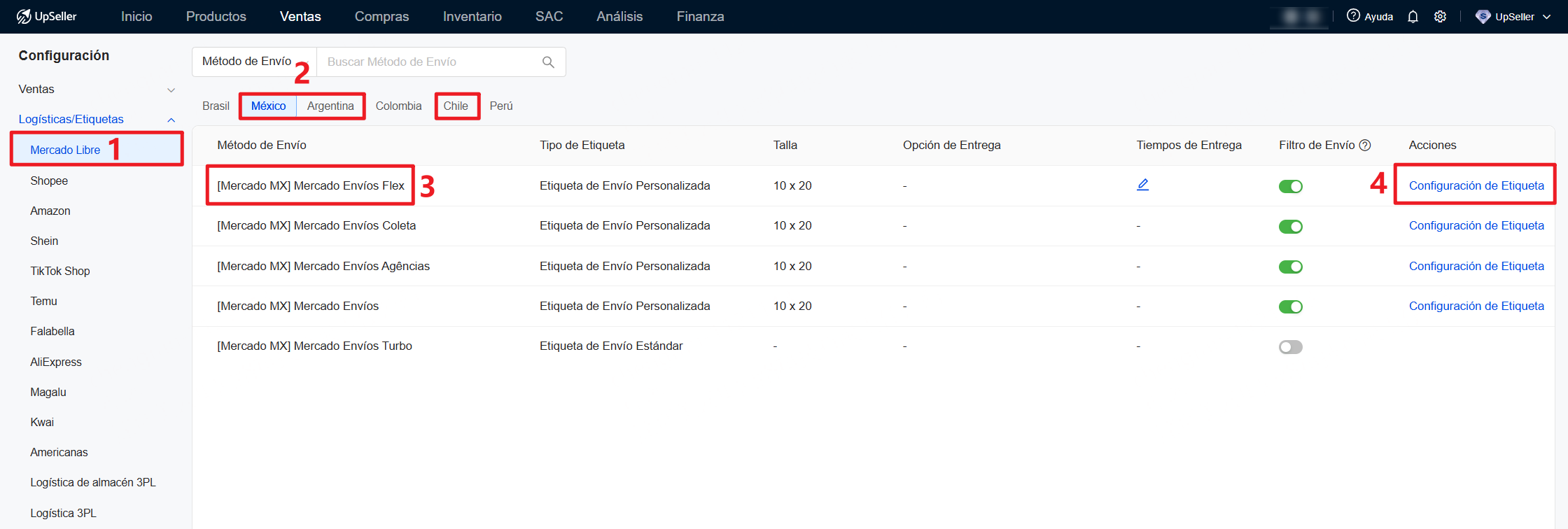Open the Ayuda help icon
1568x529 pixels.
coord(1354,15)
